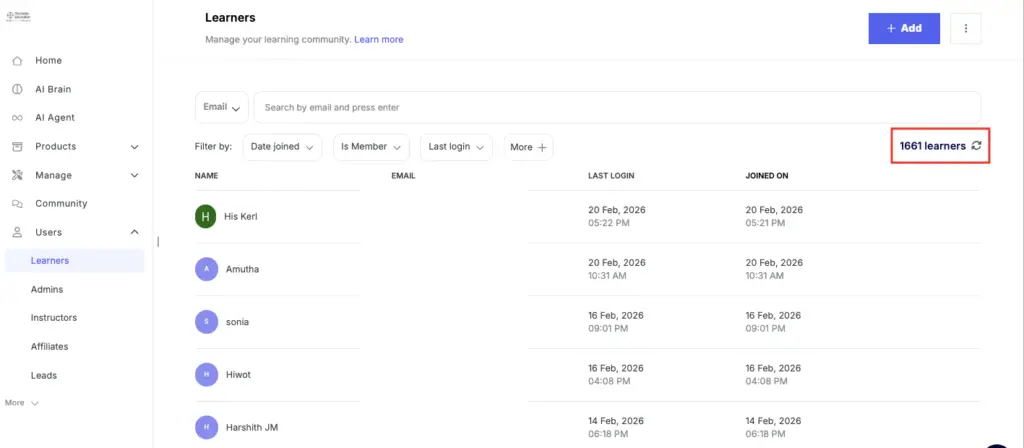Follow the Learn more link
Viewport: 1024px width, 448px height.
[x=379, y=40]
